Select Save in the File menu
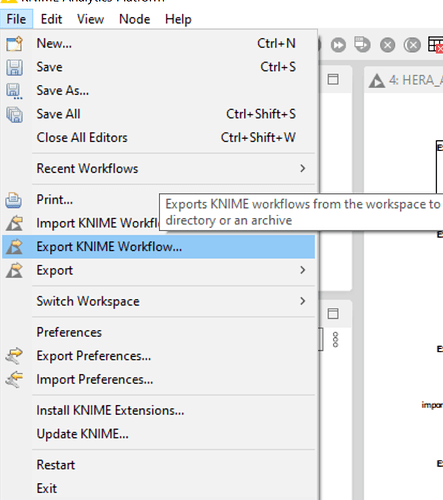Screen dimensions: 443x500 click(158, 67)
